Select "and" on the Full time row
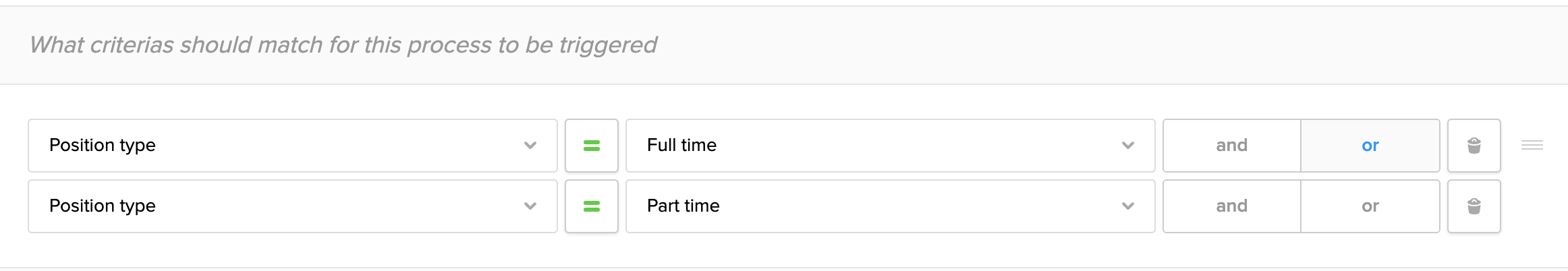Screen dimensions: 1568x271 (1231, 146)
